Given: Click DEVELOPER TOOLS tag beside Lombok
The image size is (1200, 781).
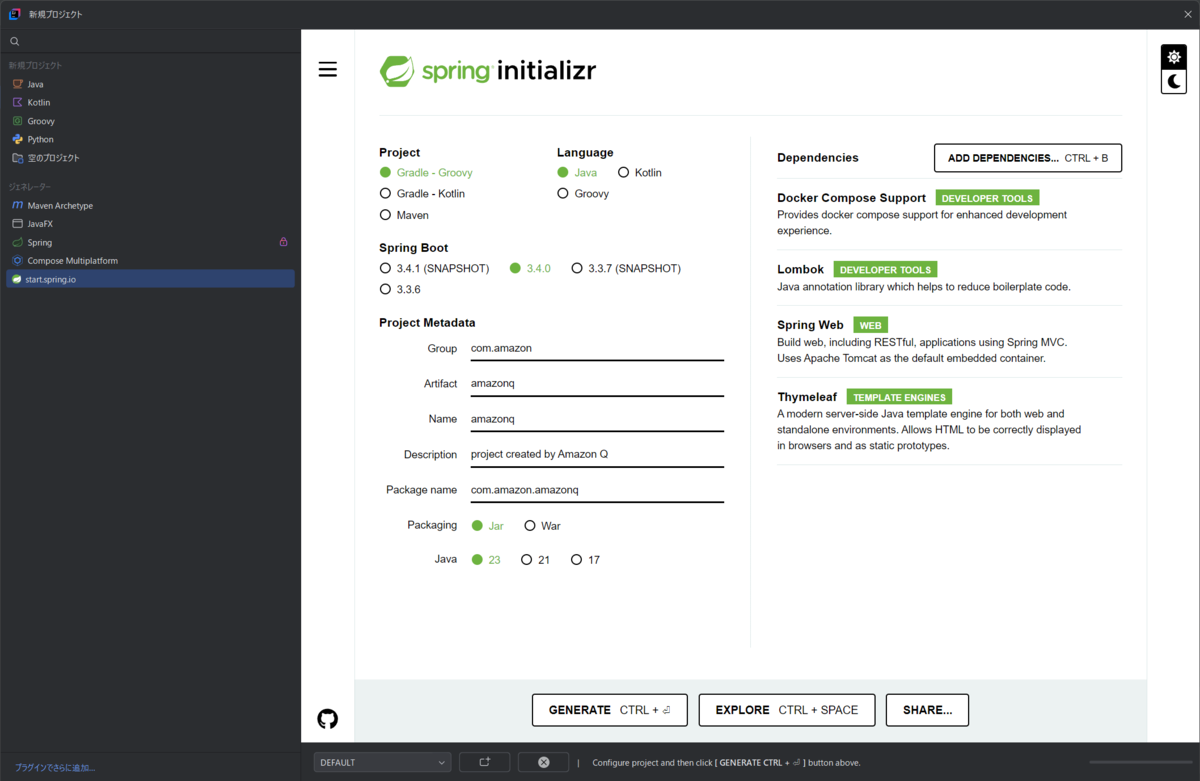Looking at the screenshot, I should (885, 270).
